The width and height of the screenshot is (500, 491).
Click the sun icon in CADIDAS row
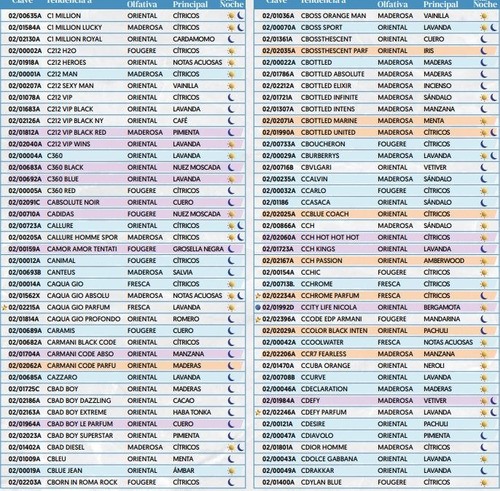231,214
